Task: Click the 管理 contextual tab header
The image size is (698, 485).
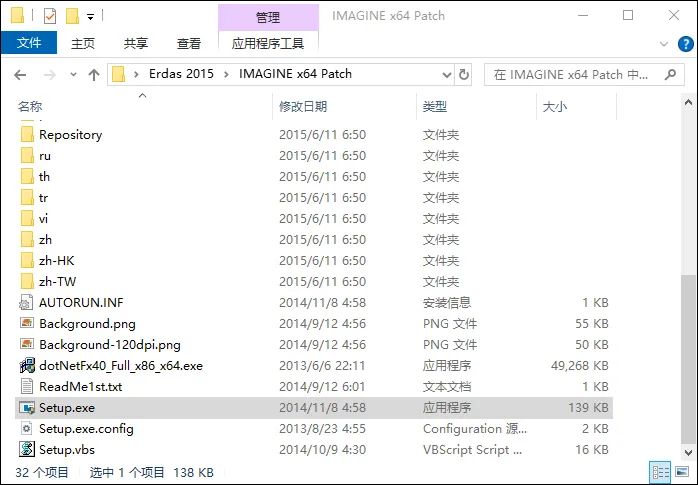Action: tap(268, 18)
